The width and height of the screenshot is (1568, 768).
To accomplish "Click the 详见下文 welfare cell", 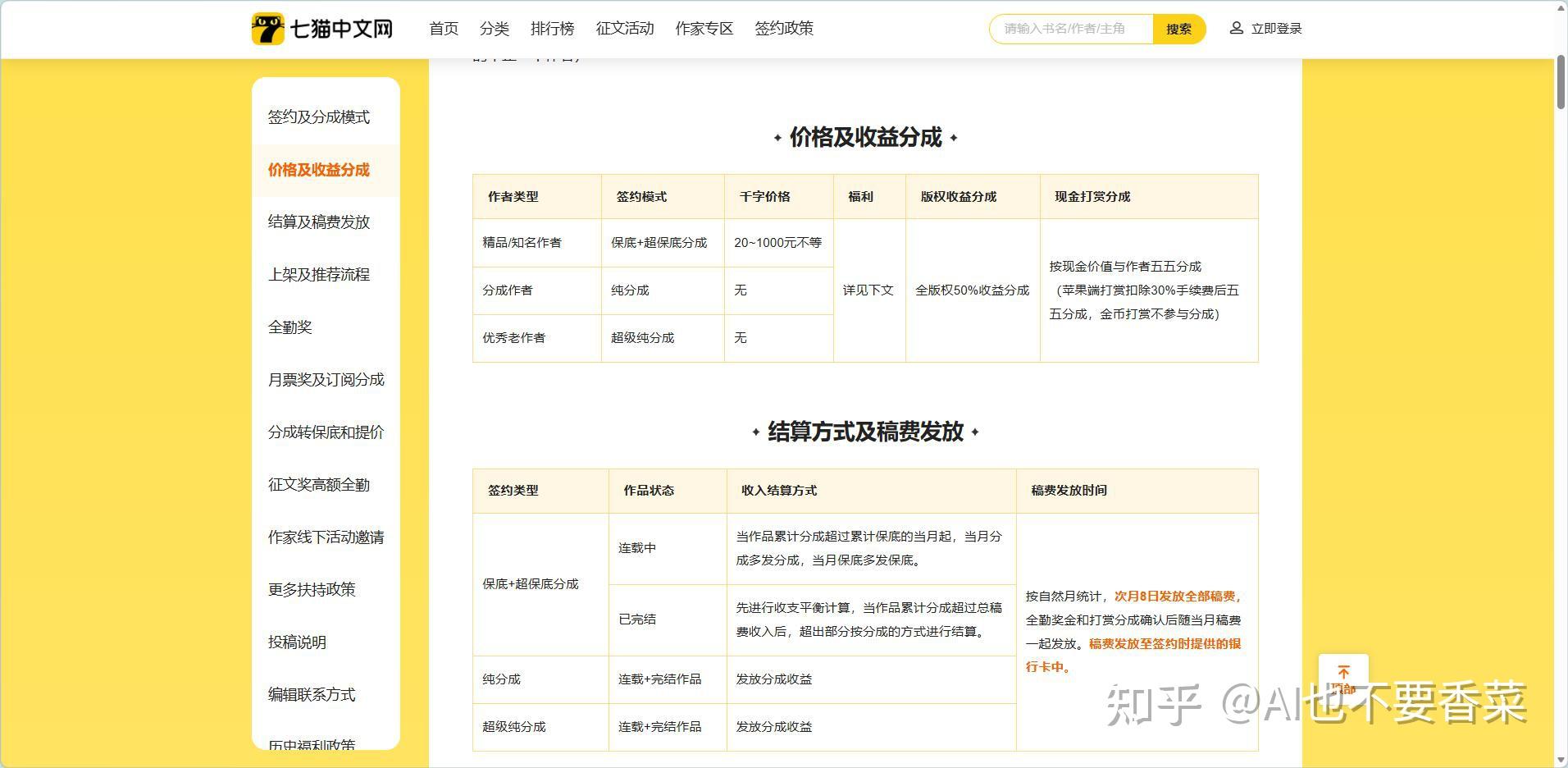I will tap(868, 290).
